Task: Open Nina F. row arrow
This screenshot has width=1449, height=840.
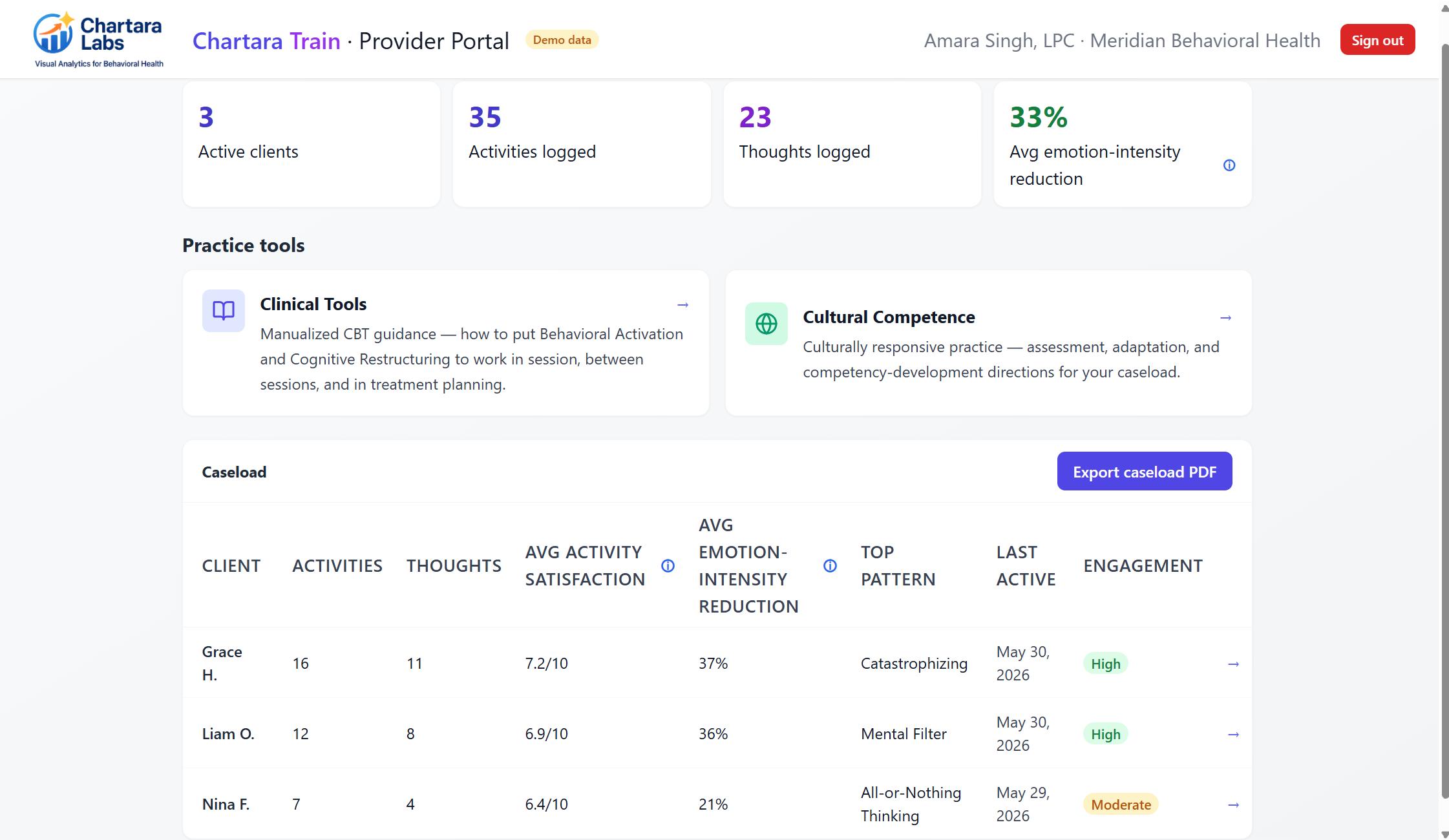Action: pos(1233,805)
